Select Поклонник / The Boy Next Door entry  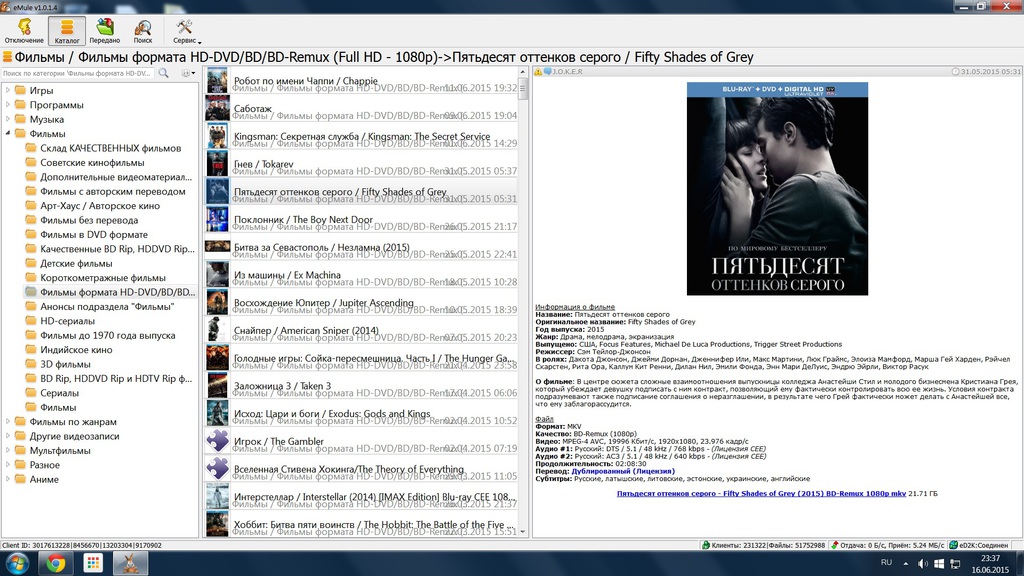[362, 219]
